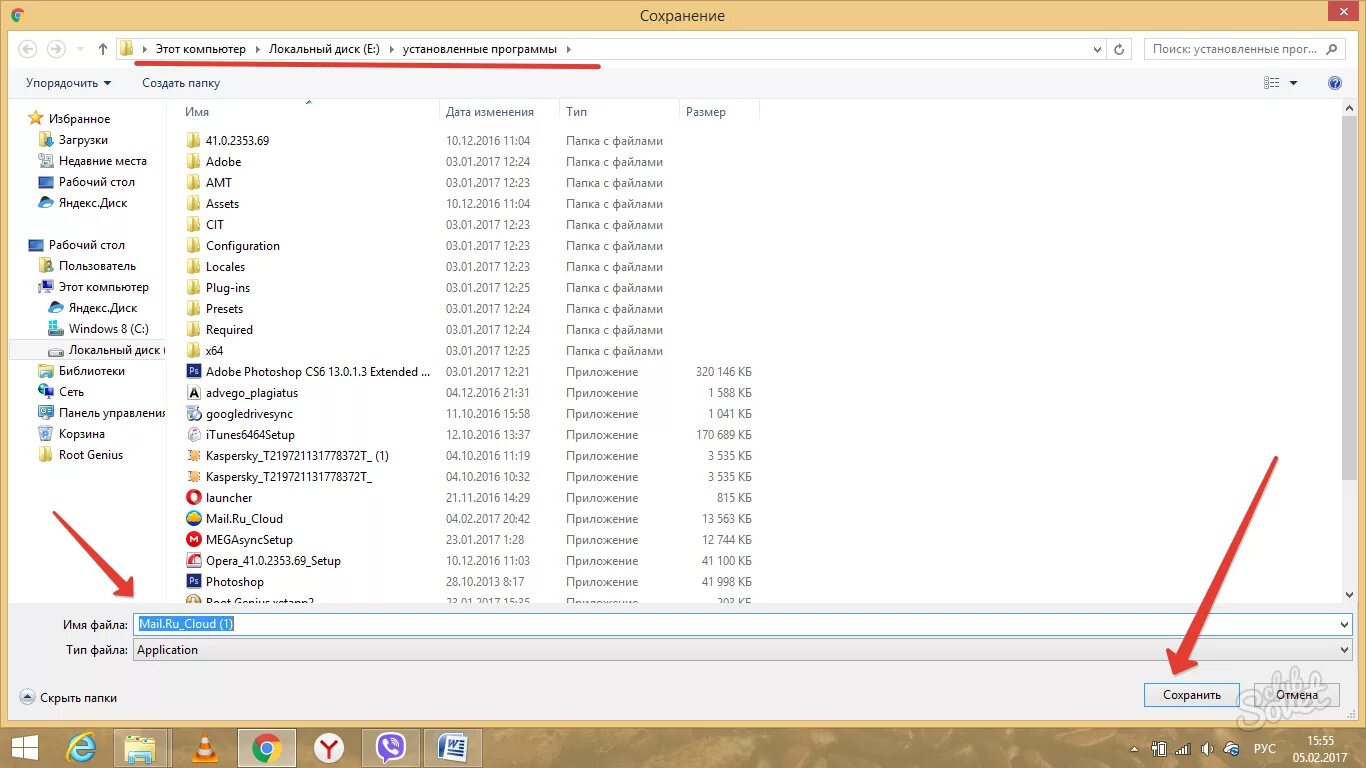Click the Photoshop file icon

click(x=194, y=581)
